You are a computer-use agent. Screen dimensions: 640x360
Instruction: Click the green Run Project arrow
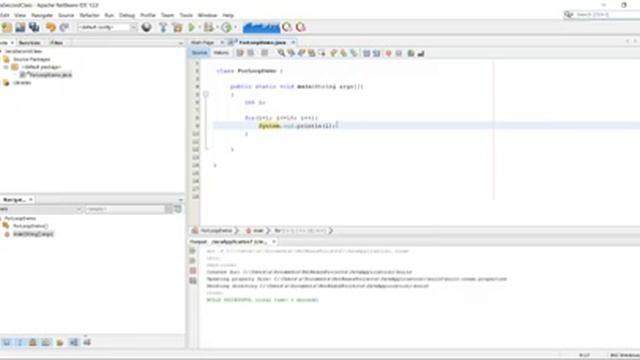(x=191, y=27)
